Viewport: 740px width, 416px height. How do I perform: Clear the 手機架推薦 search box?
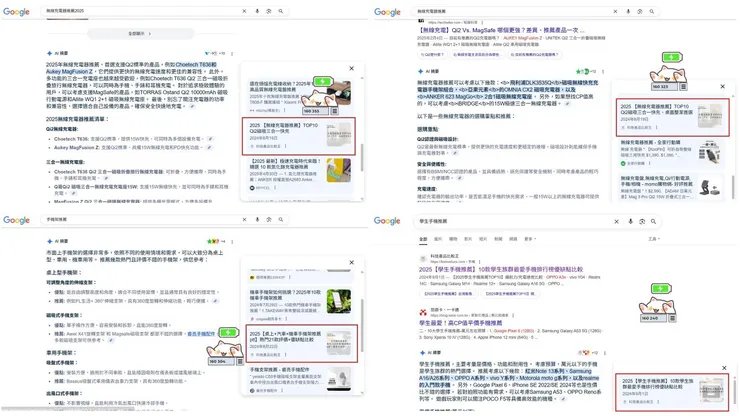[x=244, y=220]
